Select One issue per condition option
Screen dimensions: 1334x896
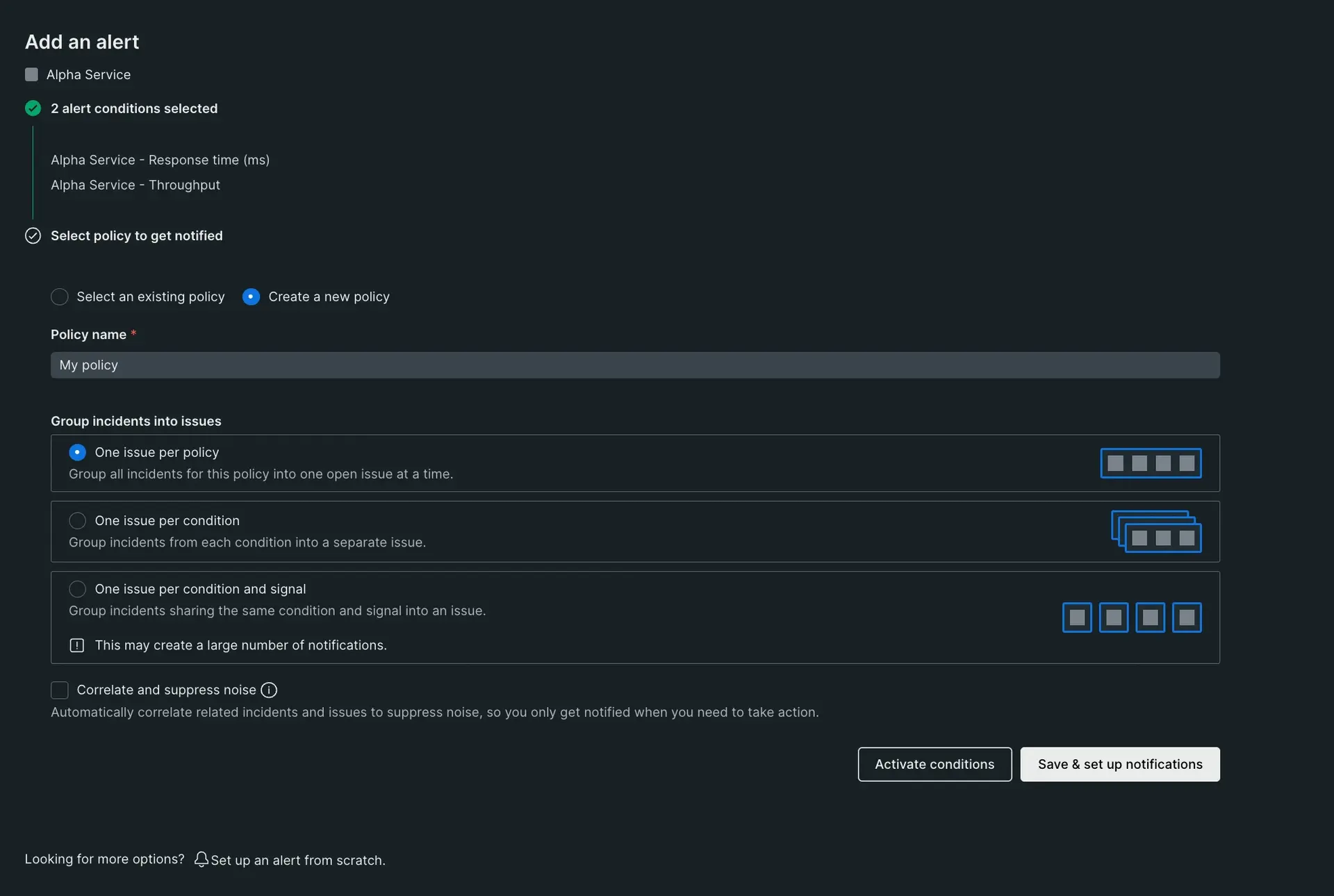pos(77,520)
